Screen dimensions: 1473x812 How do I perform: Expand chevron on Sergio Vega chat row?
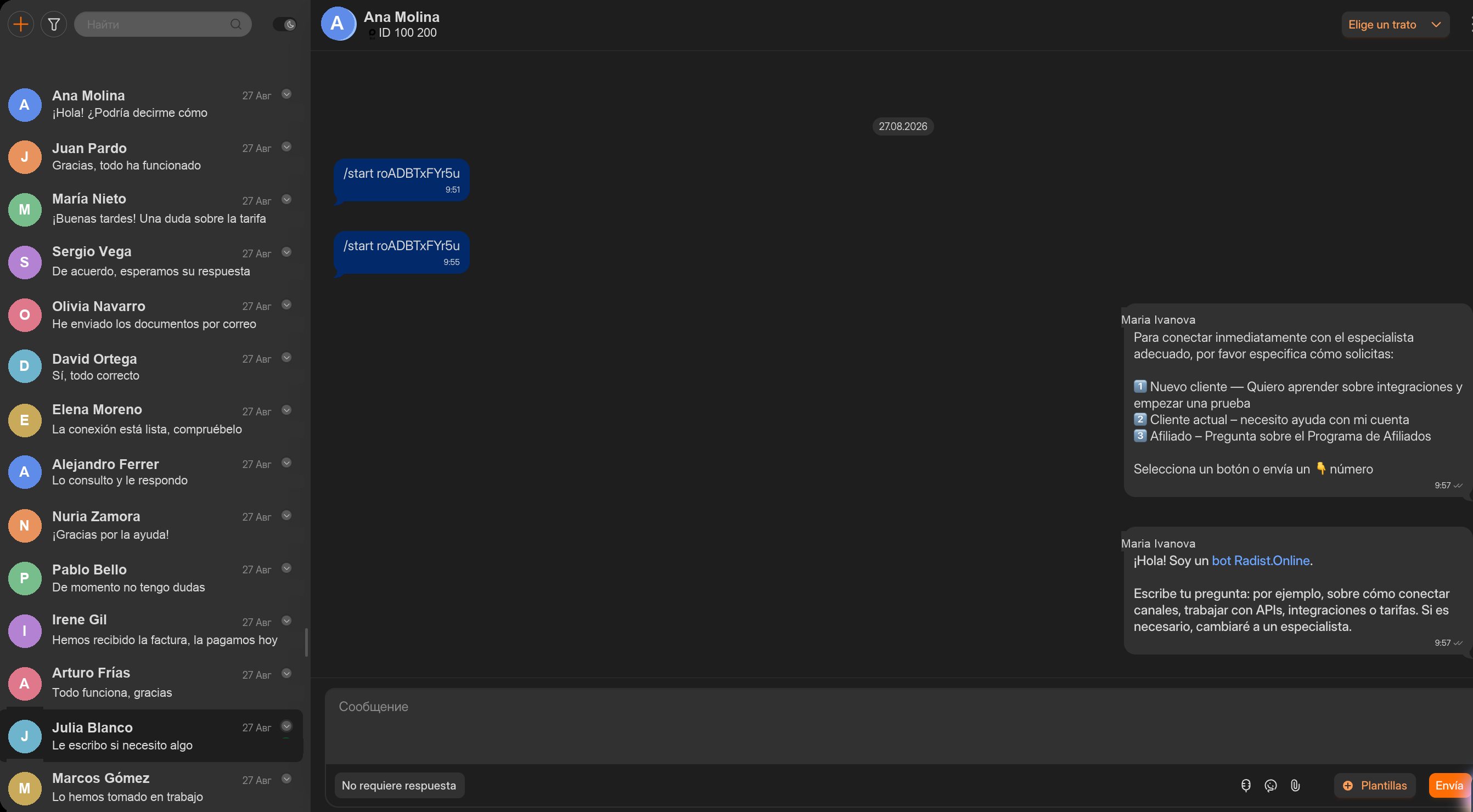point(286,252)
